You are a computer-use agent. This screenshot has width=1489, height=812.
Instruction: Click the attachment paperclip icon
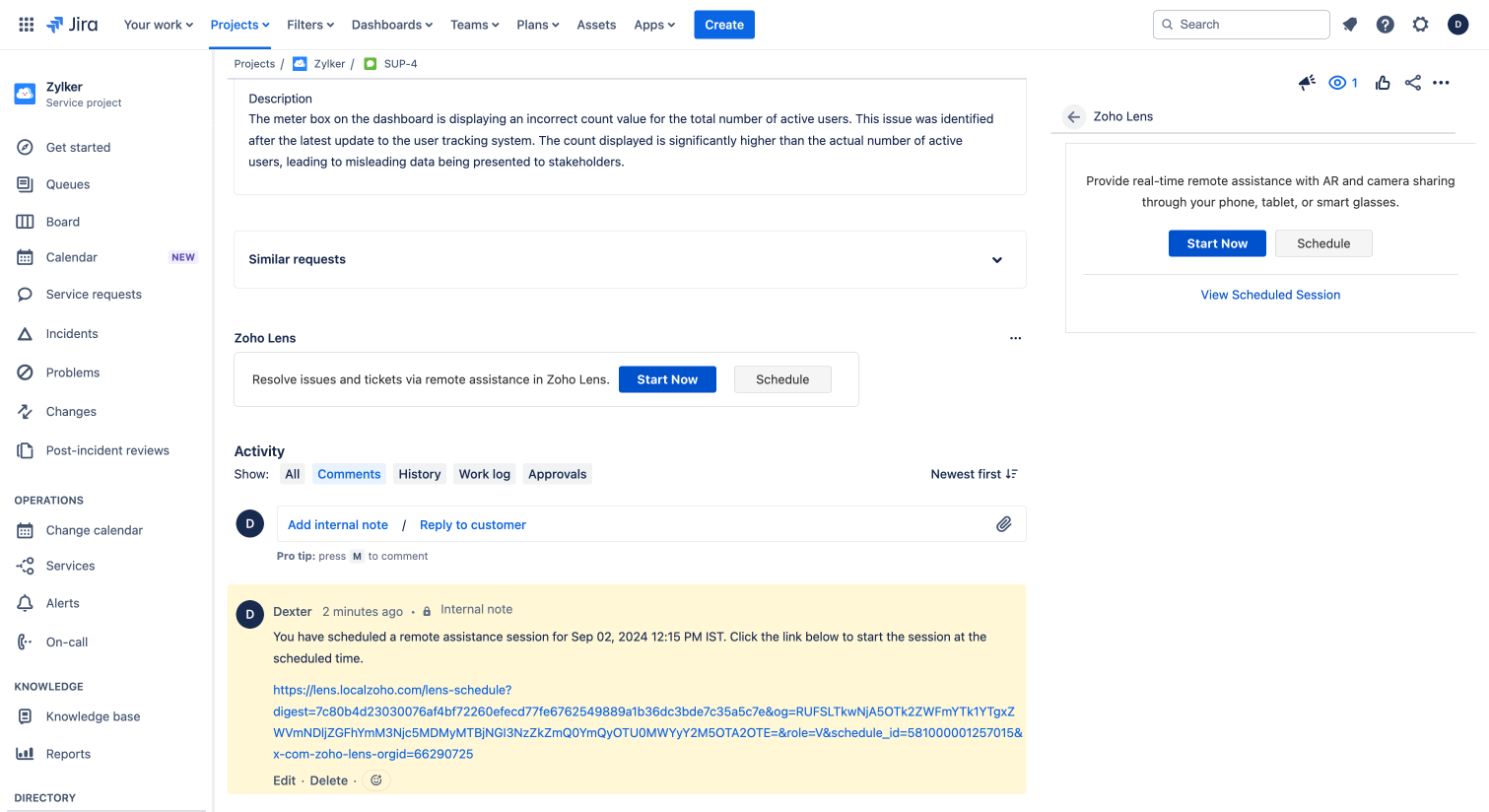coord(1004,524)
